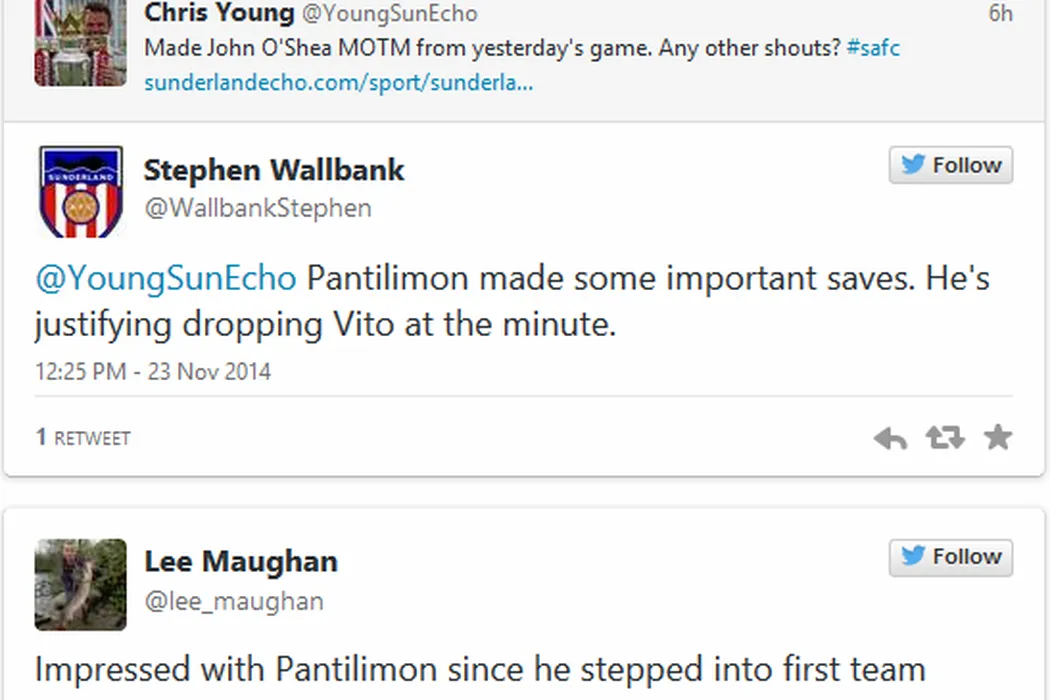
Task: Open the @lee_maughan handle
Action: (234, 600)
